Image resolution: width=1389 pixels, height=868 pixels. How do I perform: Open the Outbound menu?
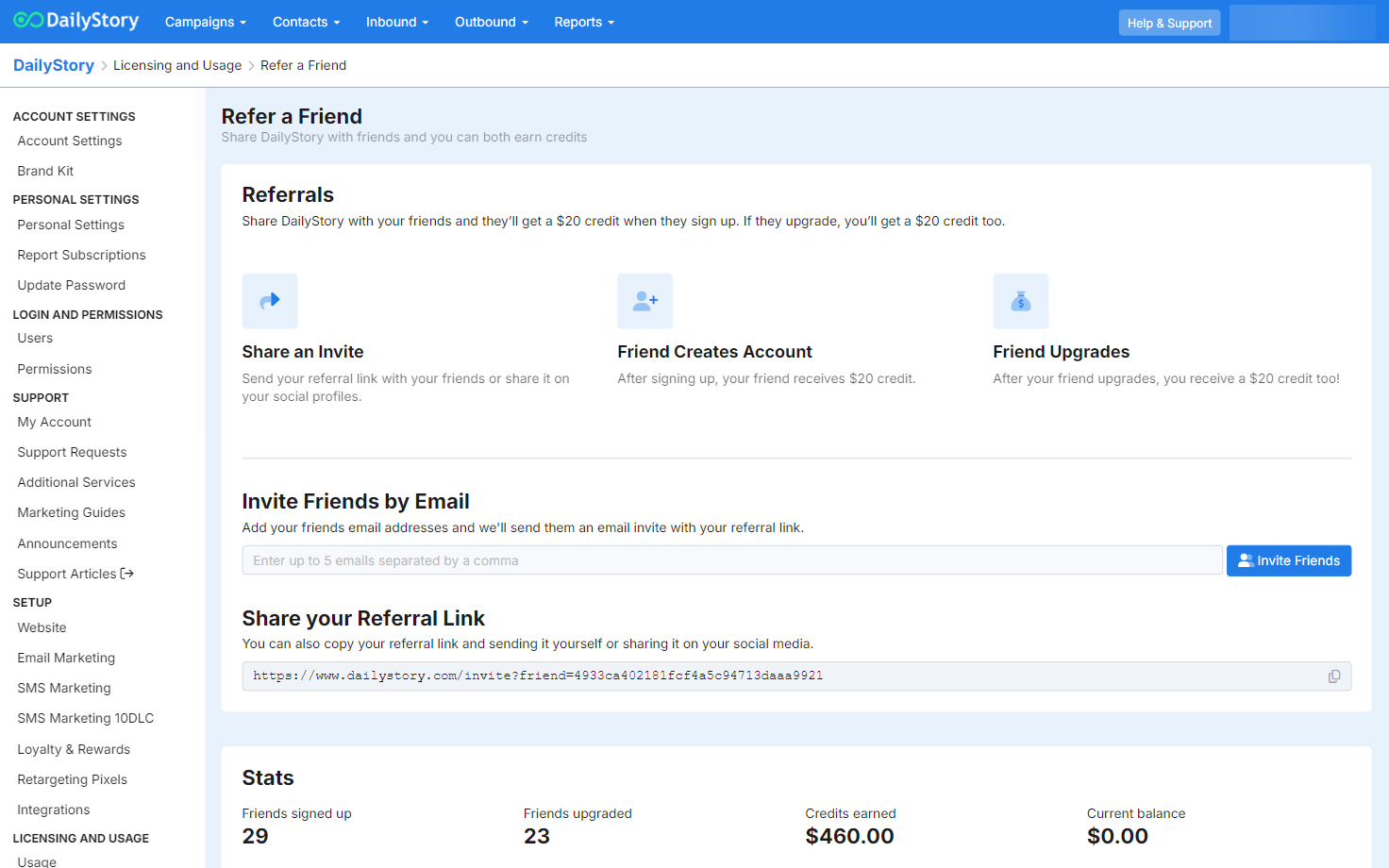point(491,22)
